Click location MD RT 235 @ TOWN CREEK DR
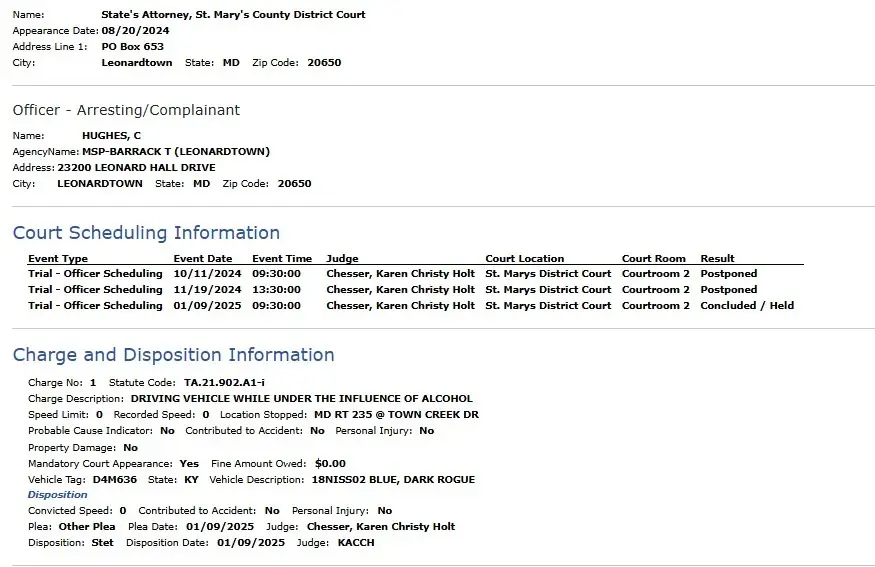 pyautogui.click(x=396, y=415)
